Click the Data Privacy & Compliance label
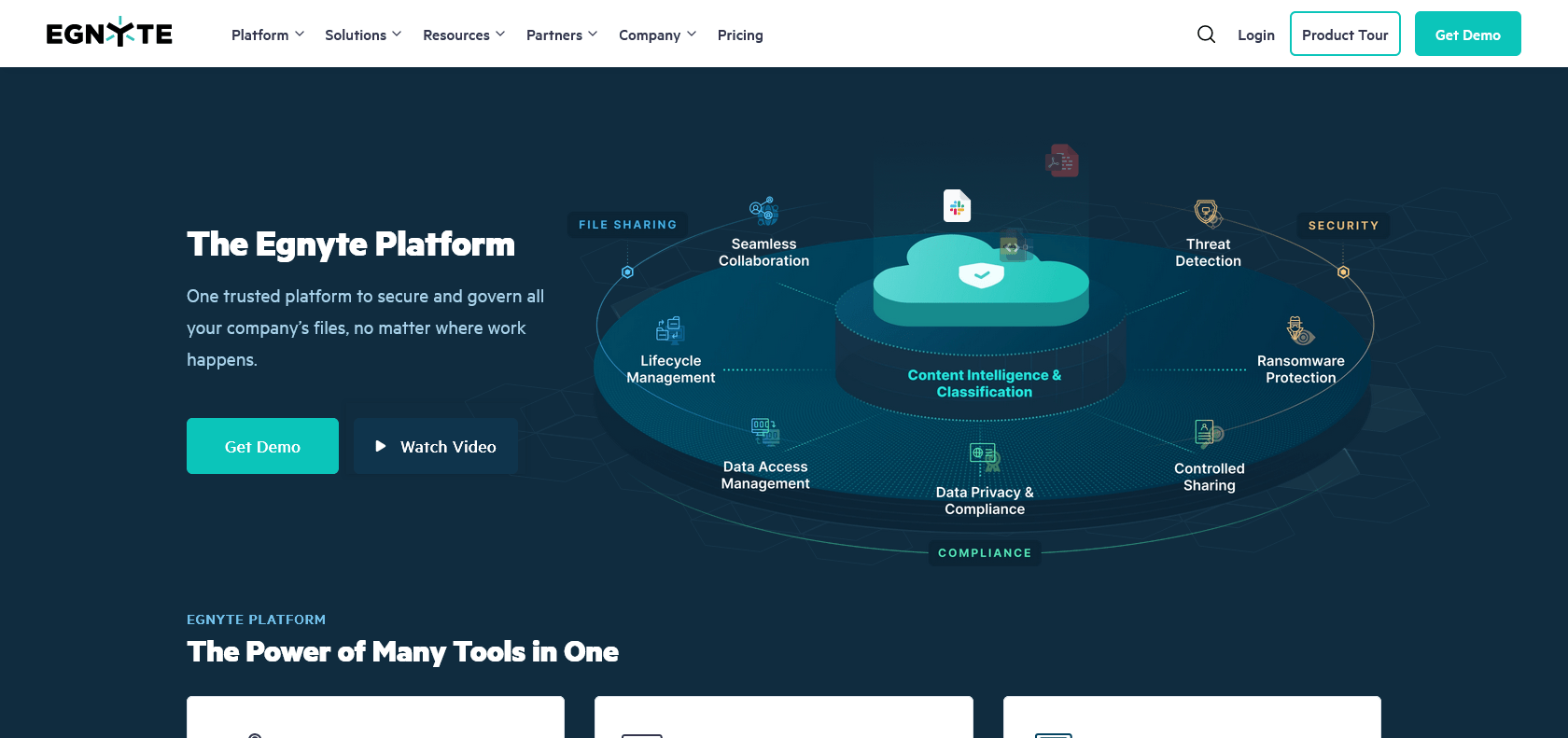The width and height of the screenshot is (1568, 738). tap(985, 500)
